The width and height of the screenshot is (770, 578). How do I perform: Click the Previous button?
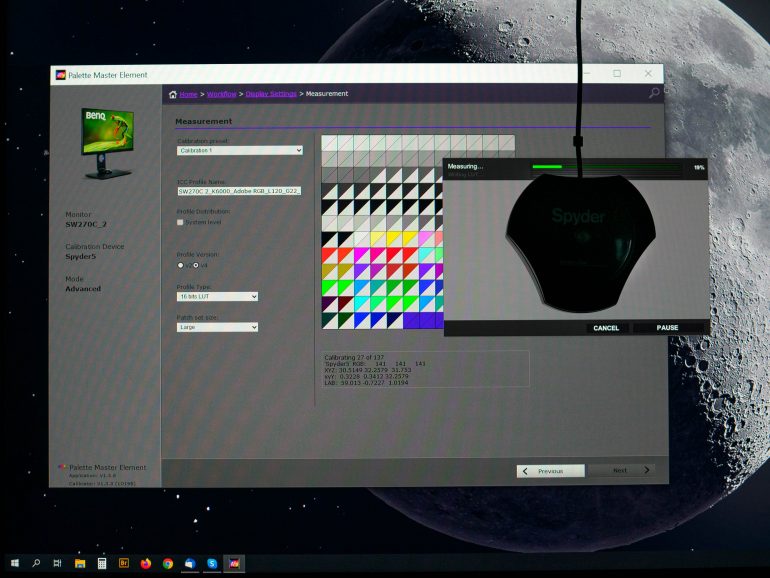click(550, 471)
